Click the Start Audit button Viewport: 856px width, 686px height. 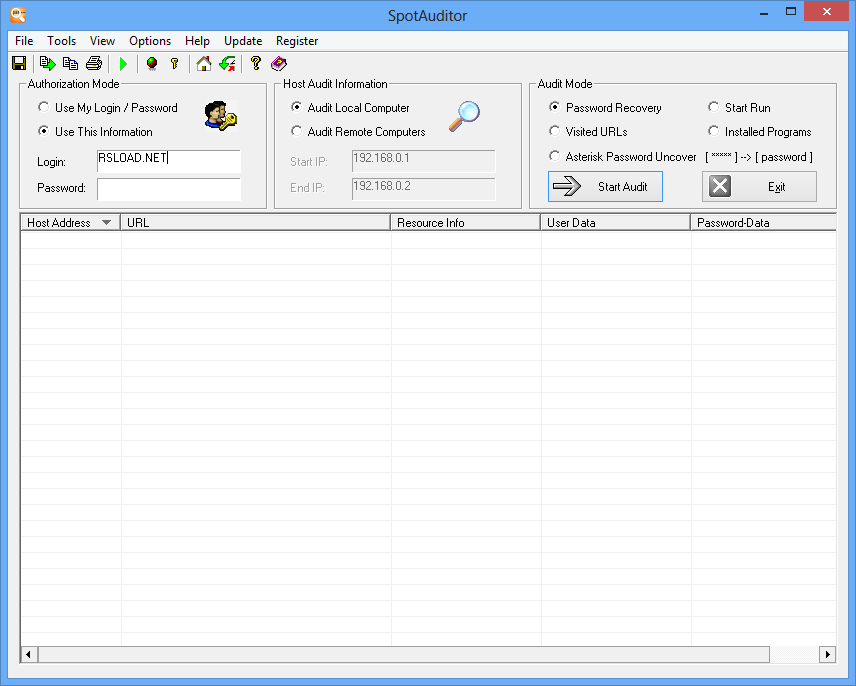605,187
